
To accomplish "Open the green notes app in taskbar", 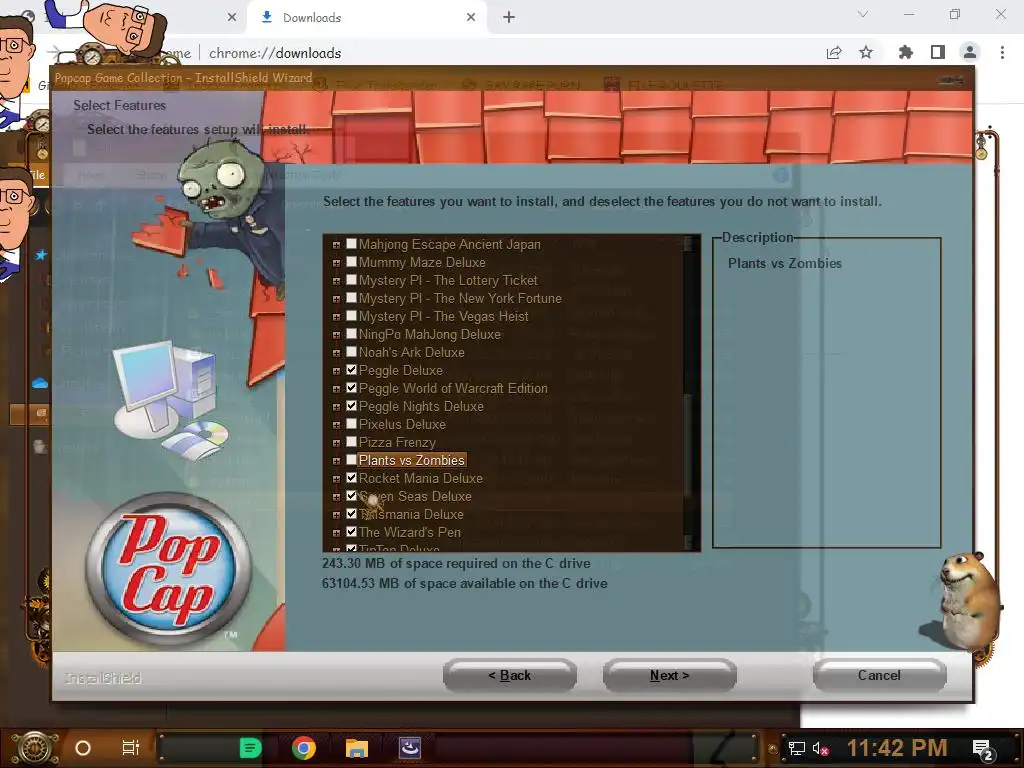I will click(250, 748).
